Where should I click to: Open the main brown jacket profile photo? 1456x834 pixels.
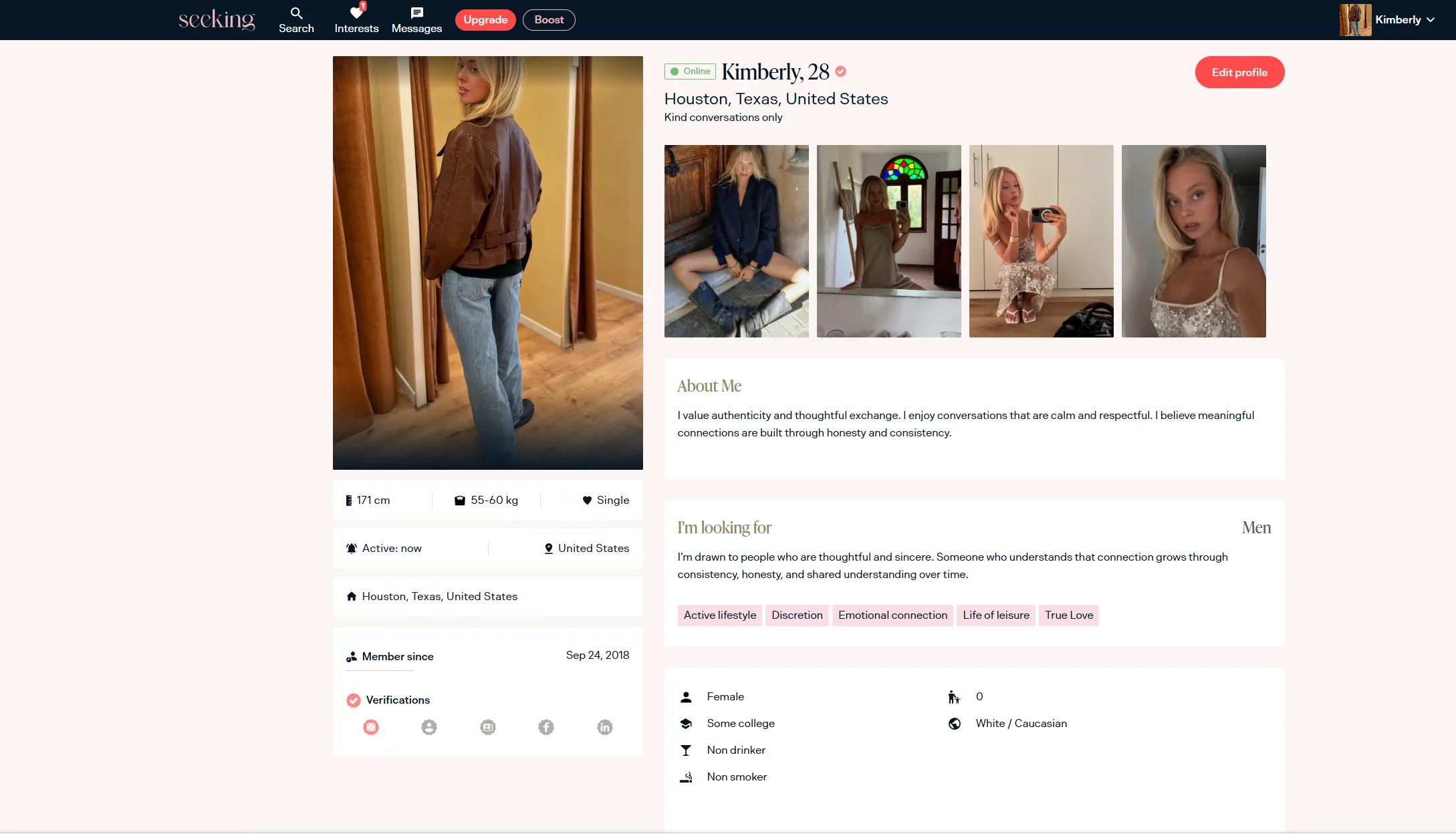[x=488, y=263]
